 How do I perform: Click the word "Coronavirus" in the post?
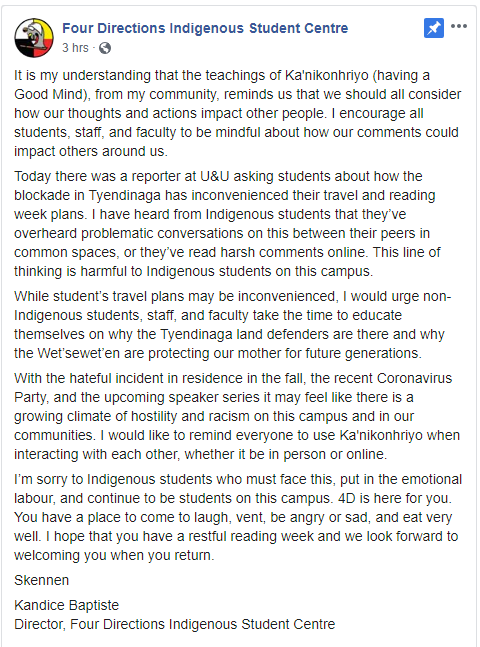coord(414,378)
